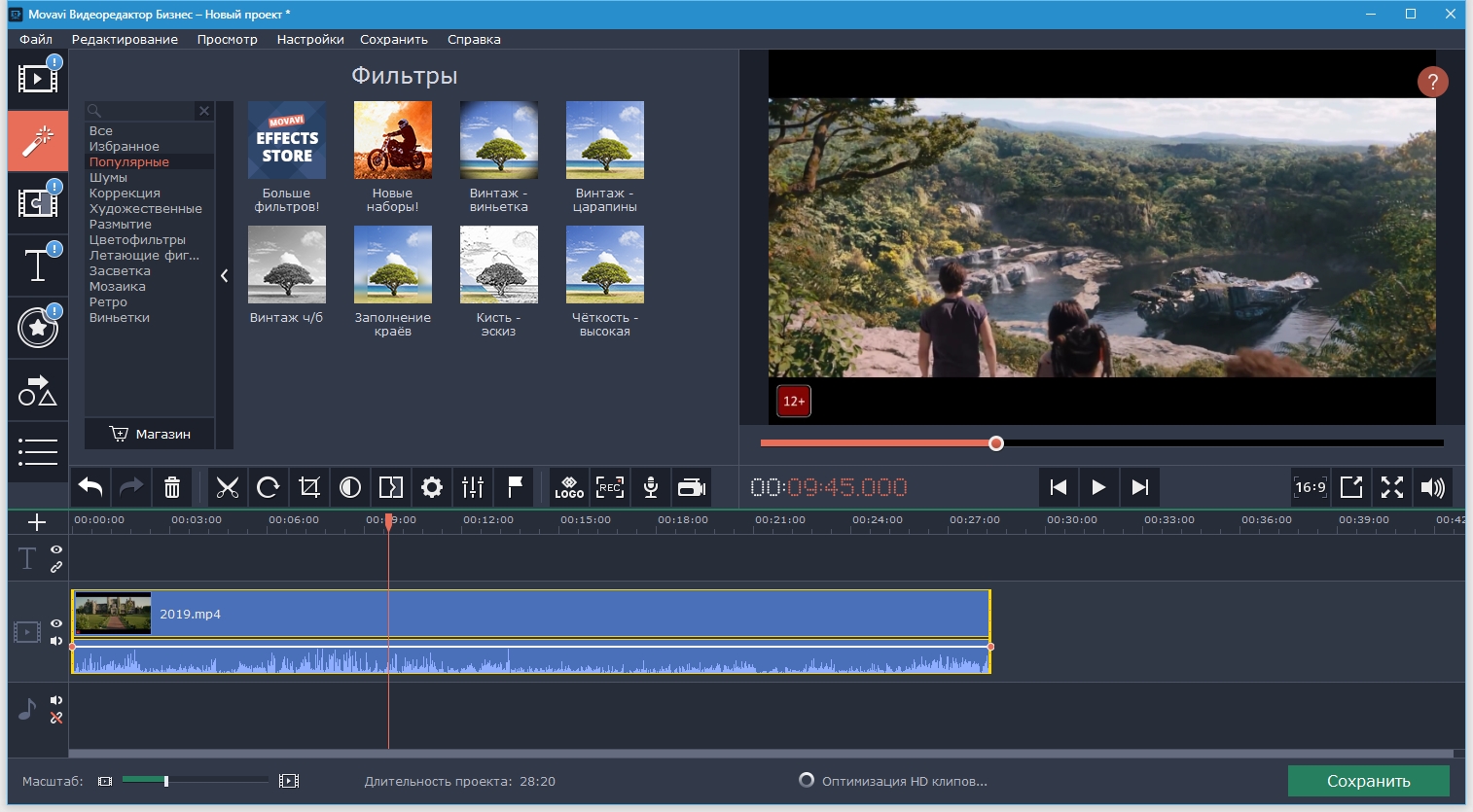Mute the video track speaker icon
This screenshot has height=812, width=1473.
56,641
